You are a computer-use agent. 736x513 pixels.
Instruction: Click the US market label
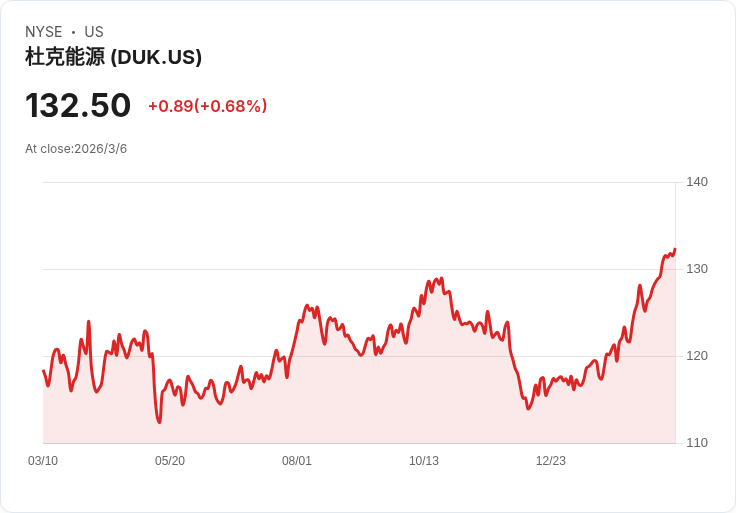pos(94,32)
